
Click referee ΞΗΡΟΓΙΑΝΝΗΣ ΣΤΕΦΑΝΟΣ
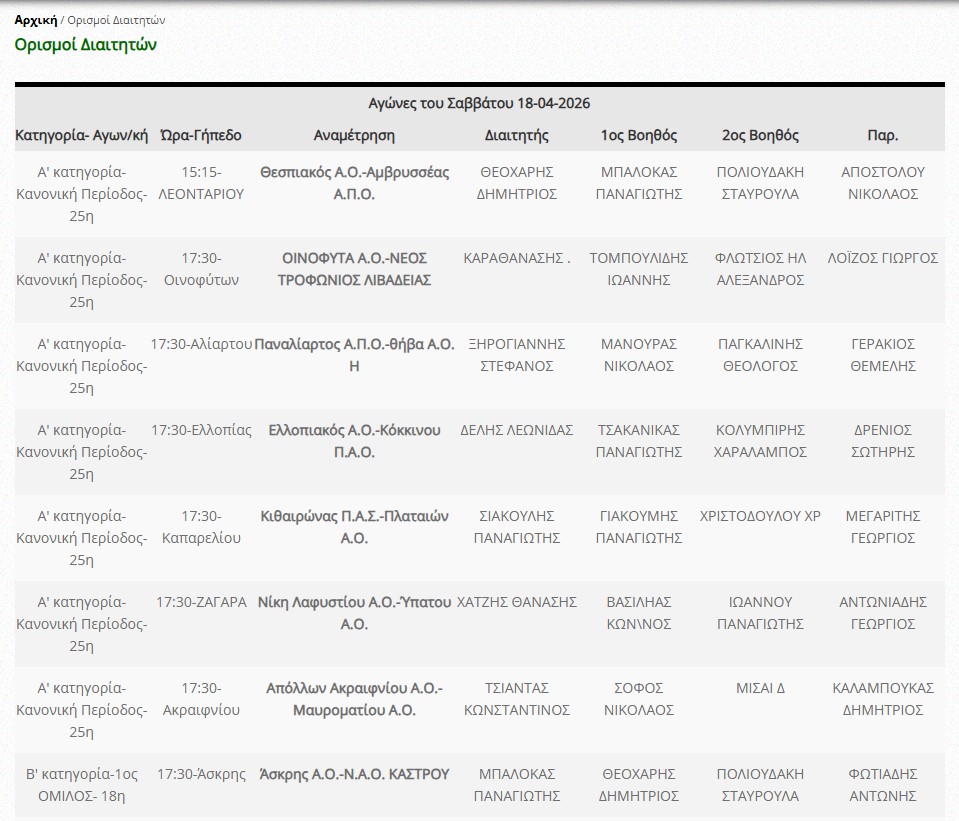point(516,355)
